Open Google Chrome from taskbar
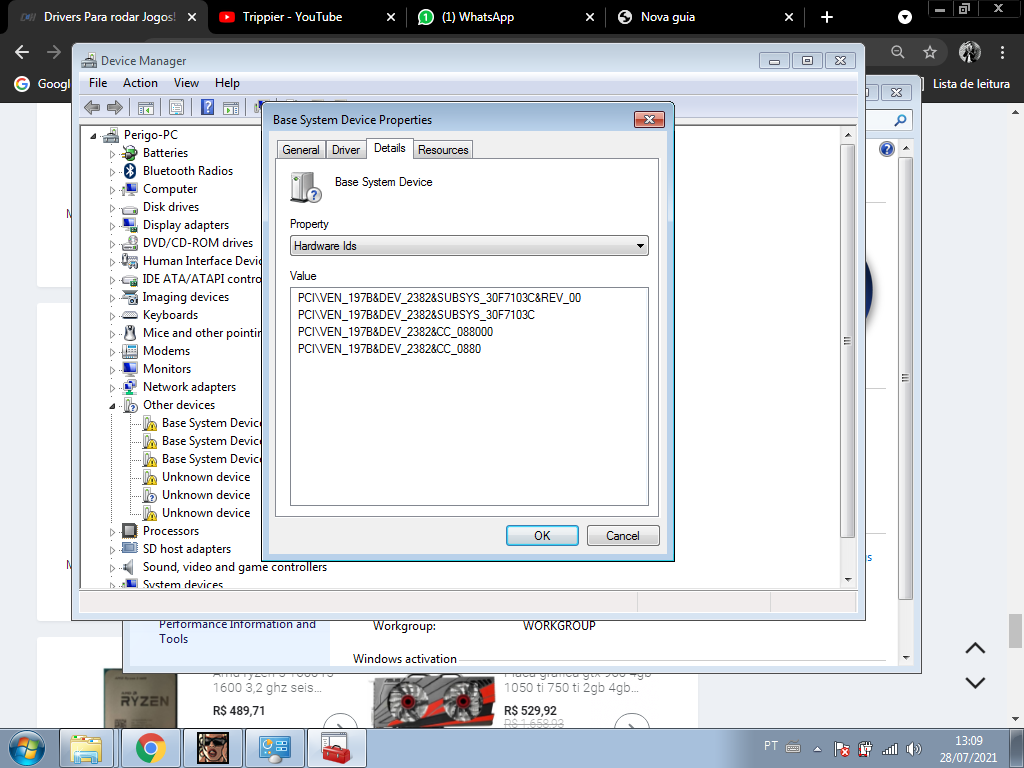The width and height of the screenshot is (1024, 768). [150, 748]
